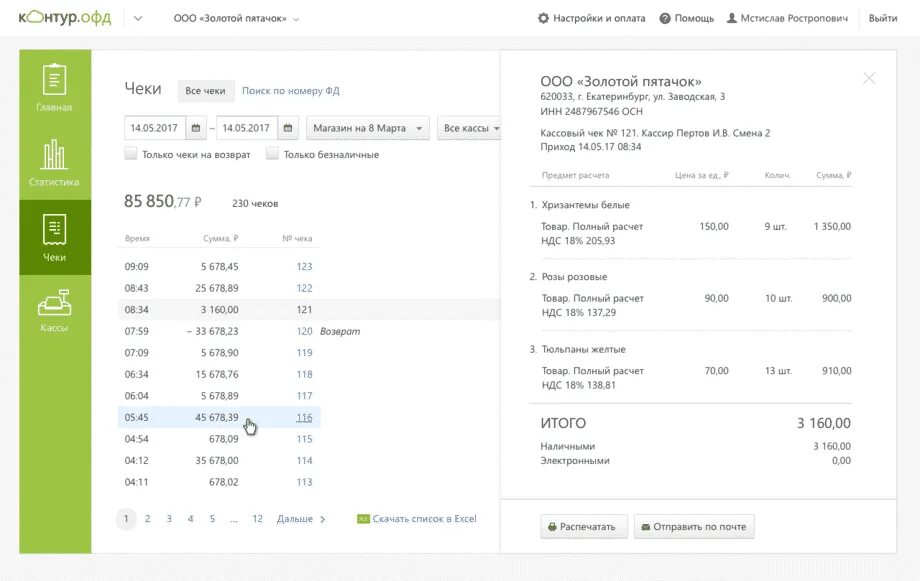
Task: Open Настройки и оплата
Action: (x=591, y=18)
